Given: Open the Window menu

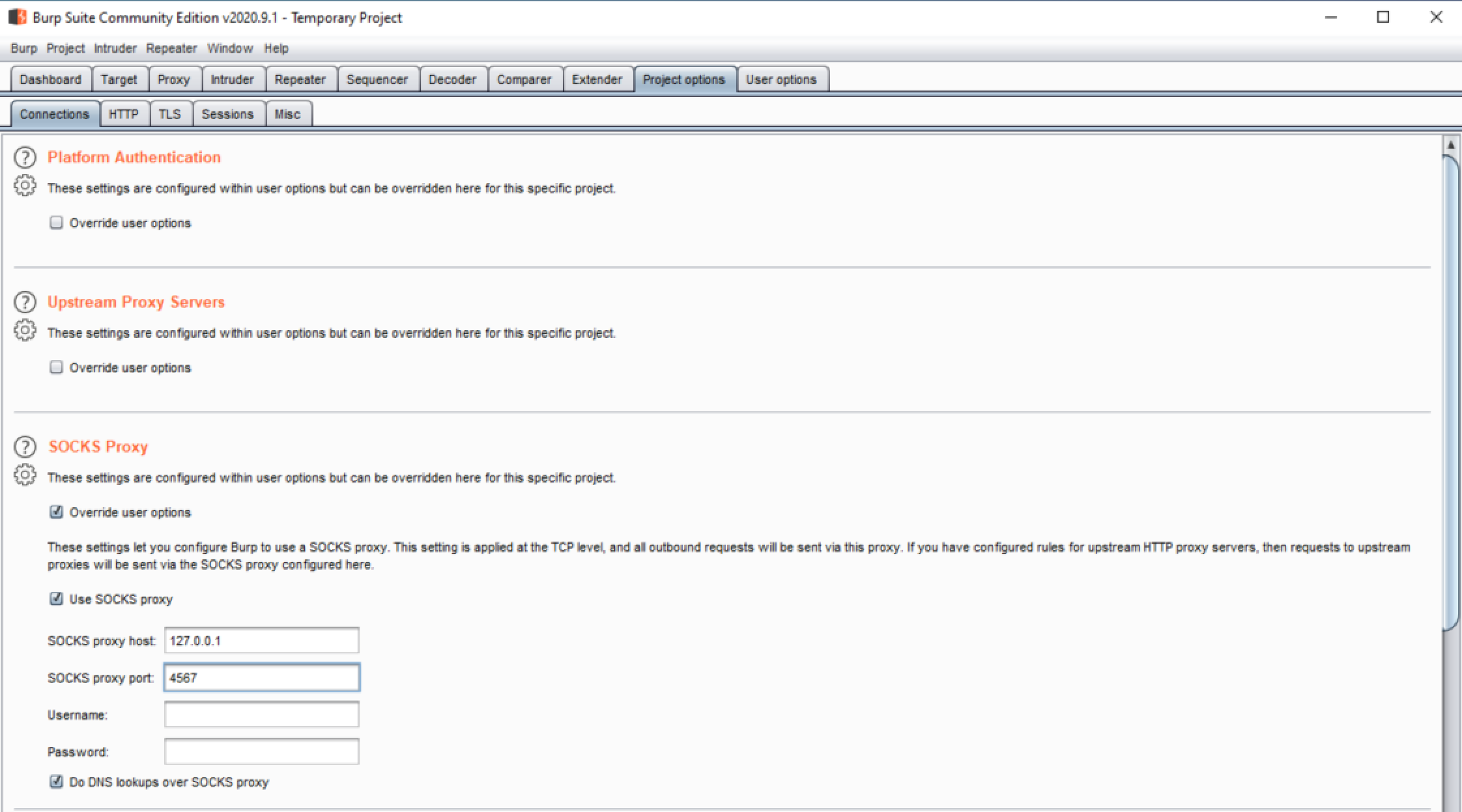Looking at the screenshot, I should point(230,48).
